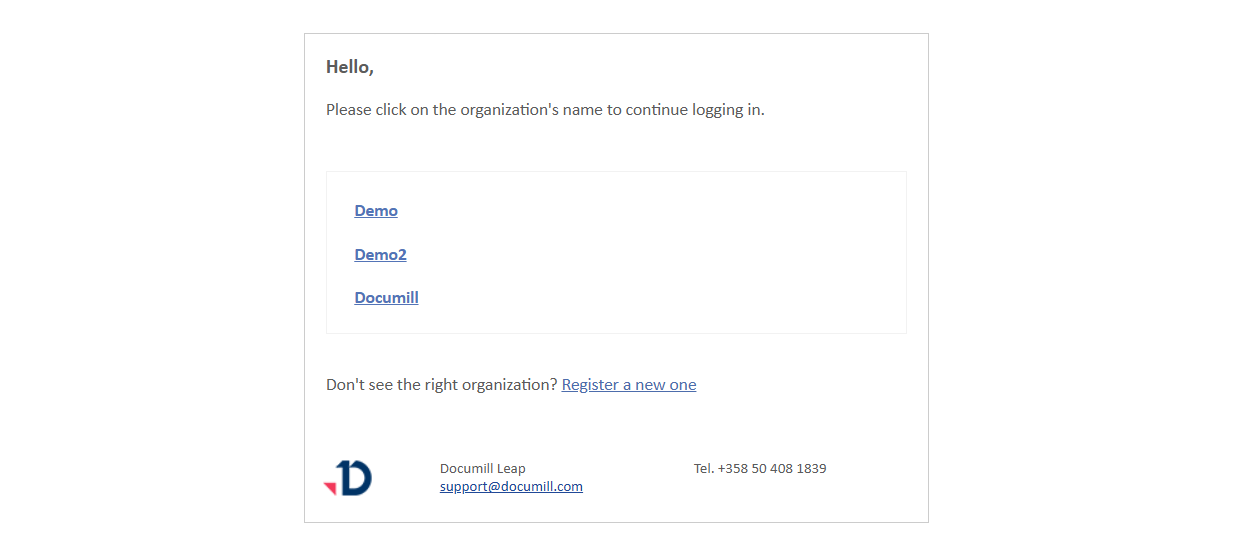Email support@documill.com via the footer link

(511, 487)
